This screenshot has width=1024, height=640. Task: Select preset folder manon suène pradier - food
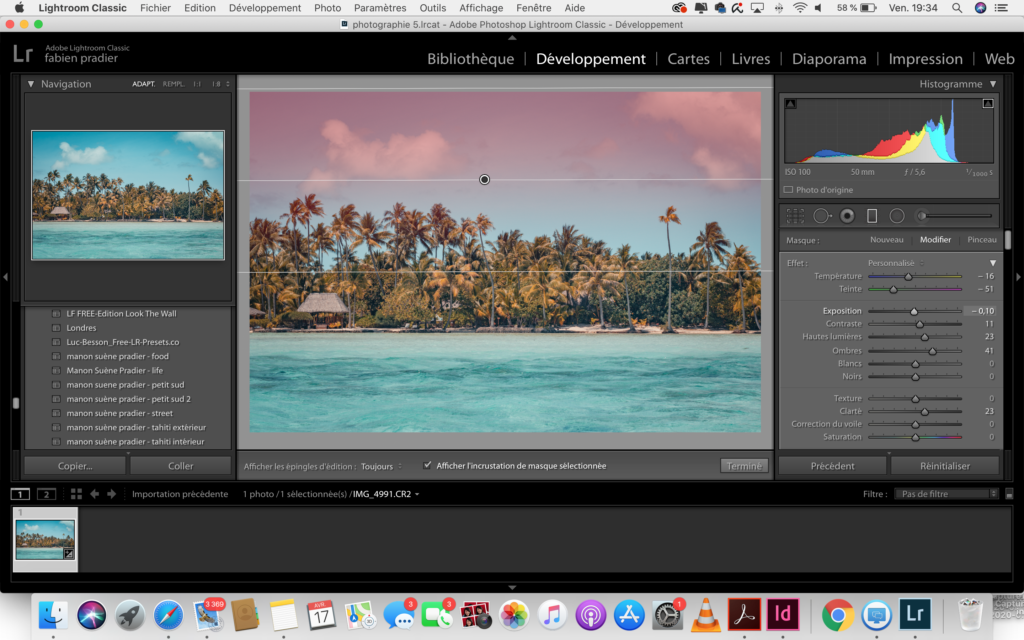point(118,356)
